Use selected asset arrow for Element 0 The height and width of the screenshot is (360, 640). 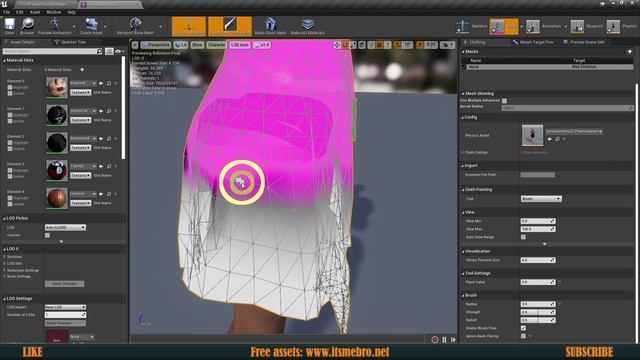(x=101, y=83)
